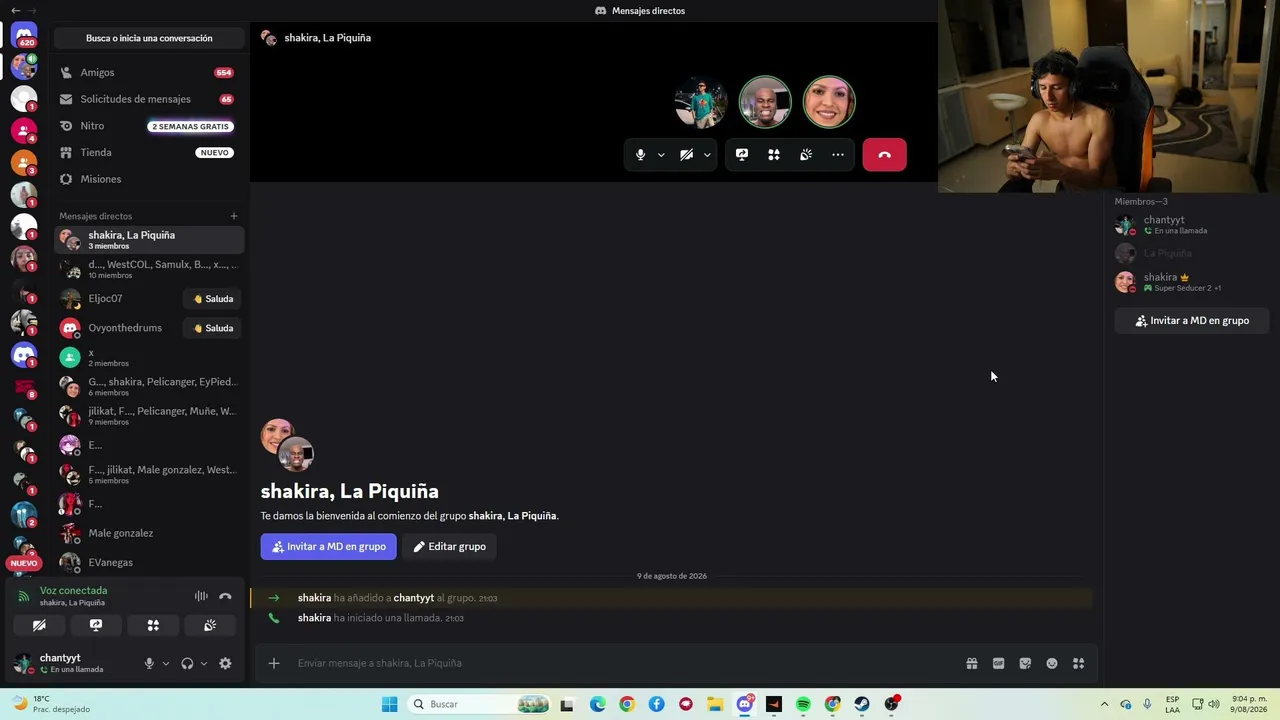Open the Windows Start menu
The image size is (1280, 720).
coord(389,704)
